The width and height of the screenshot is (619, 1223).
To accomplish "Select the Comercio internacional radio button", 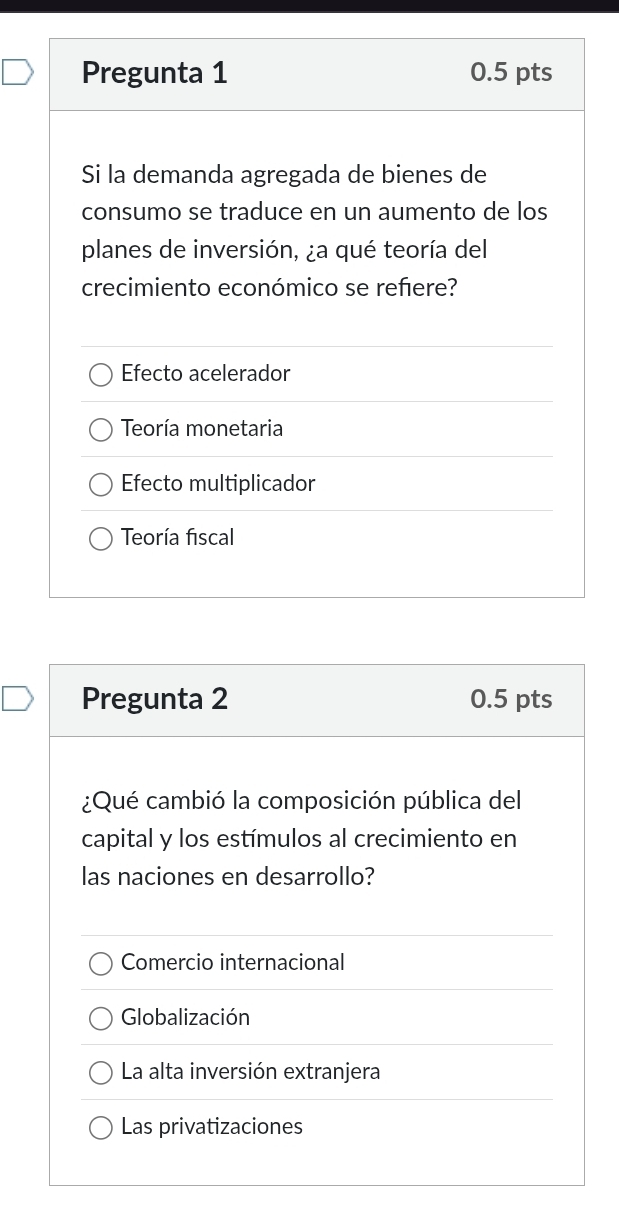I will pyautogui.click(x=101, y=964).
